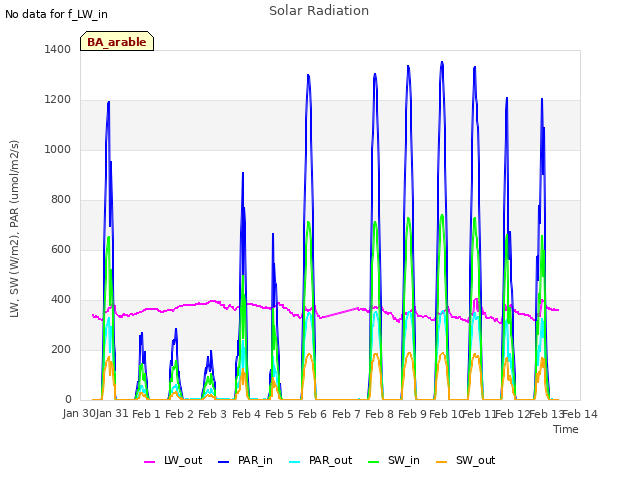Click the 0 y-axis tick label
Image resolution: width=640 pixels, height=480 pixels.
[68, 400]
